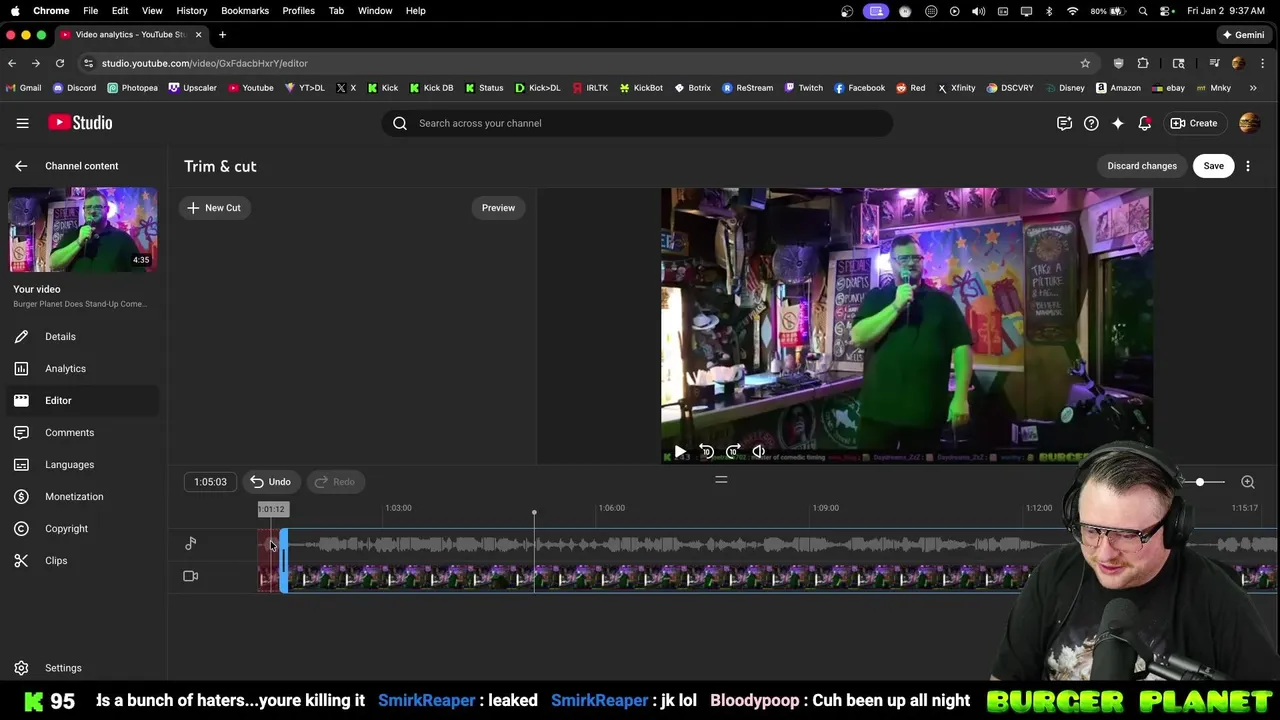Open the Apple menu
Viewport: 1280px width, 720px height.
pos(15,10)
